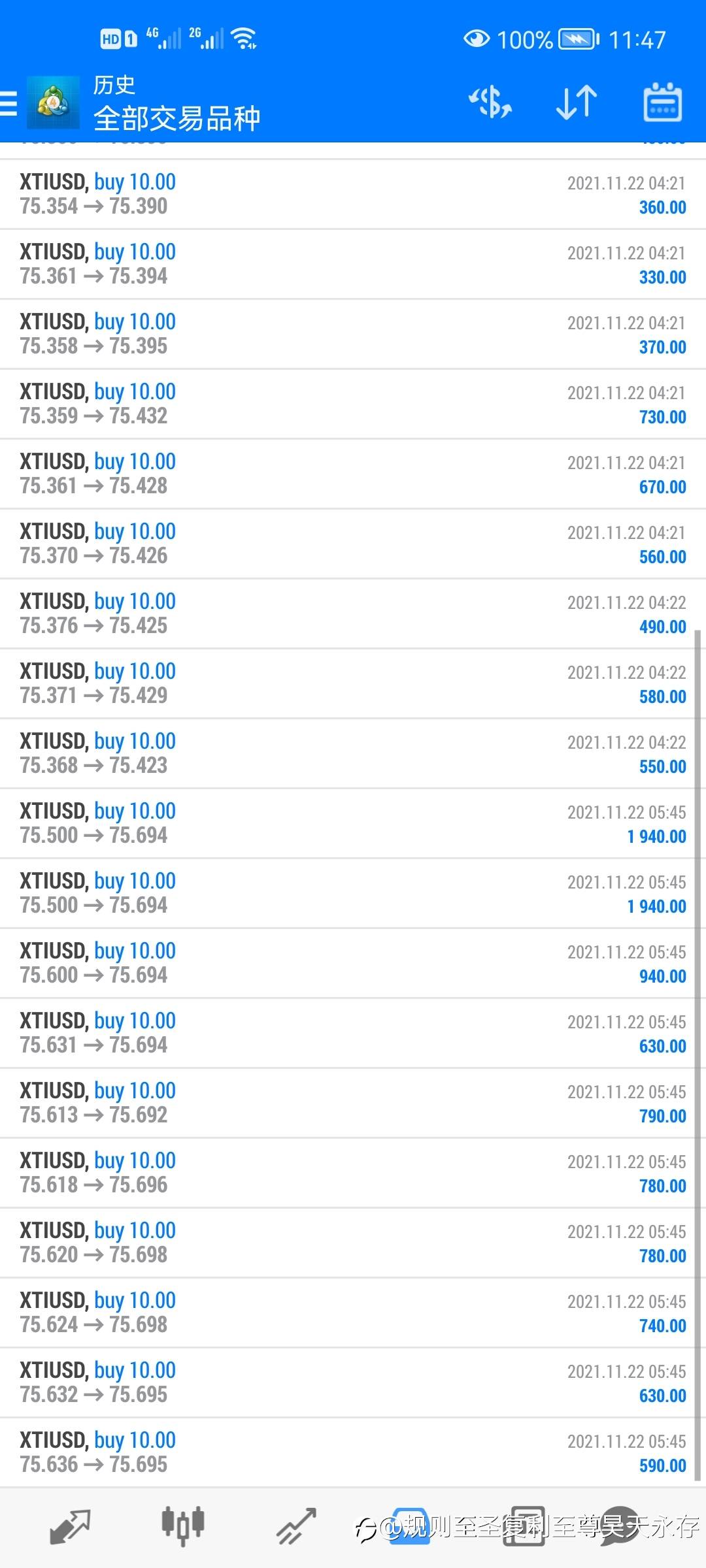Open the hamburger side menu

[8, 103]
